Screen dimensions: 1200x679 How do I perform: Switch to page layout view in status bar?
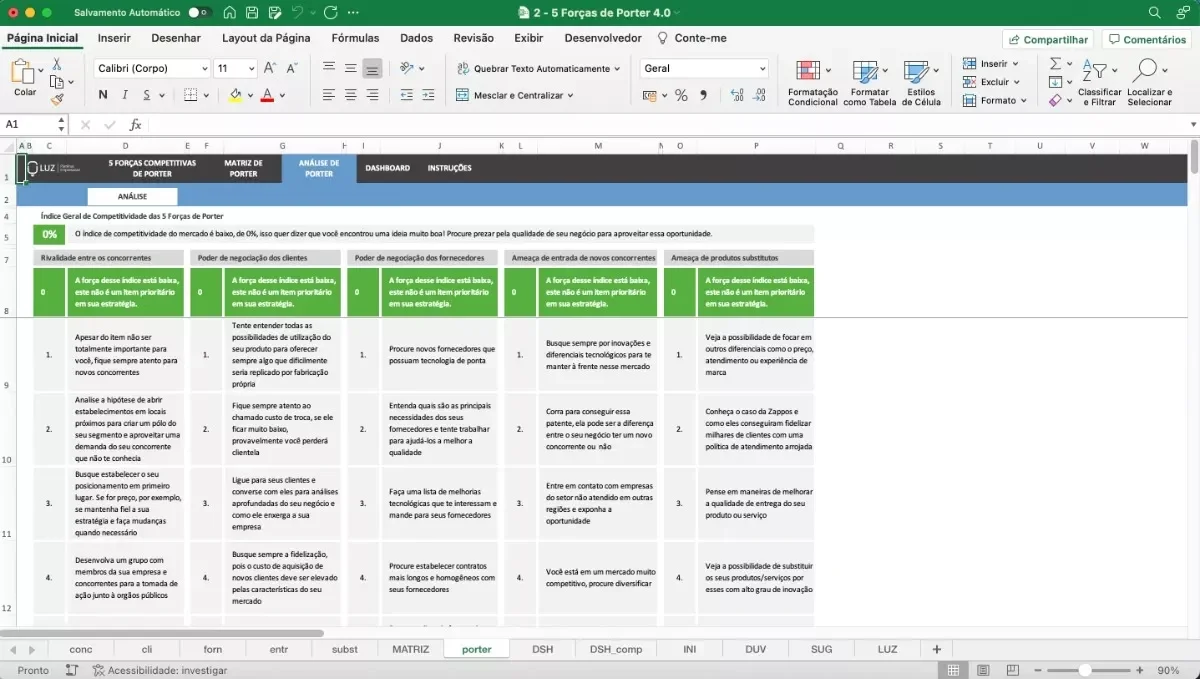984,670
